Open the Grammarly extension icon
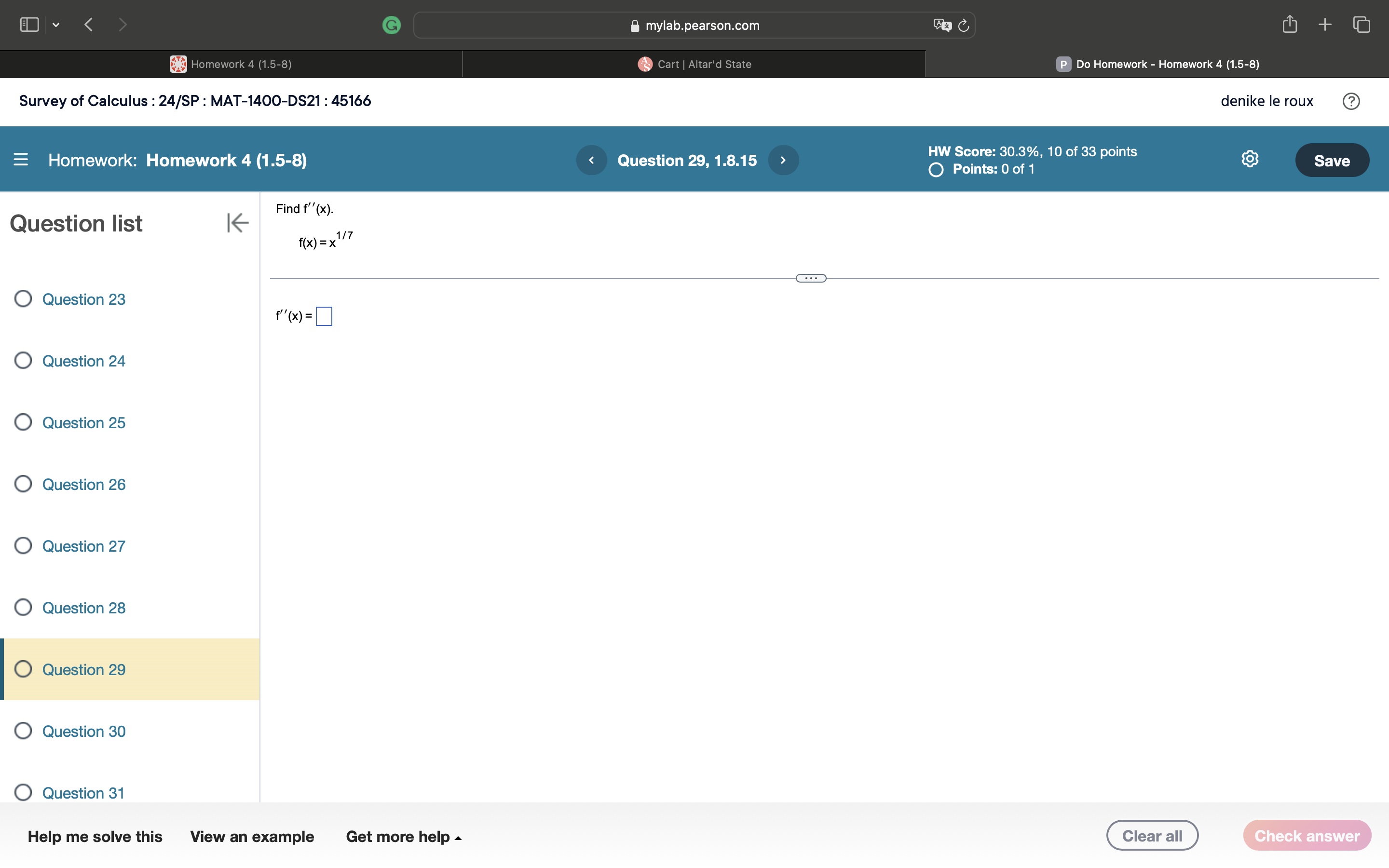 coord(392,25)
